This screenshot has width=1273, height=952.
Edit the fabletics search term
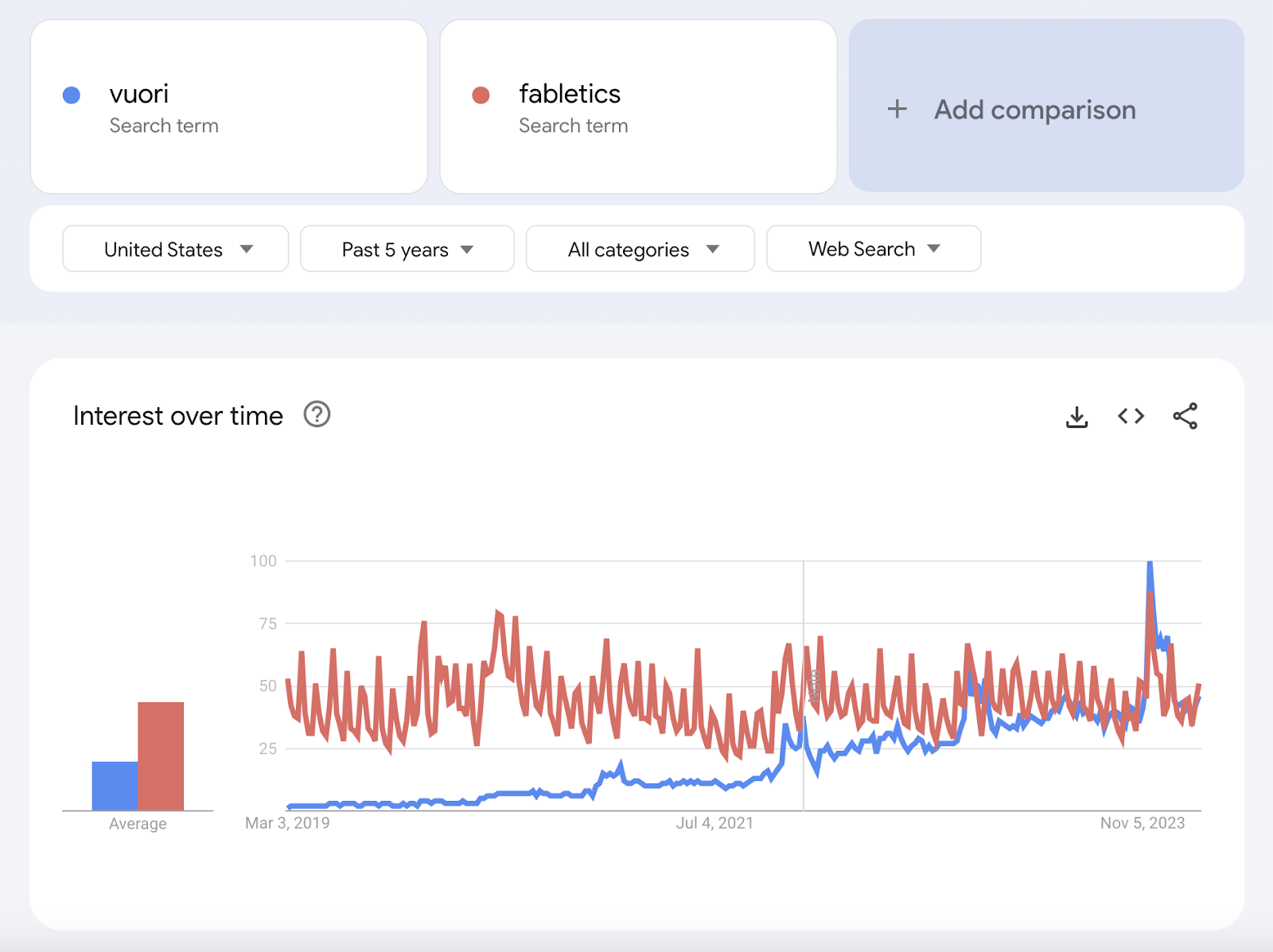(x=570, y=94)
